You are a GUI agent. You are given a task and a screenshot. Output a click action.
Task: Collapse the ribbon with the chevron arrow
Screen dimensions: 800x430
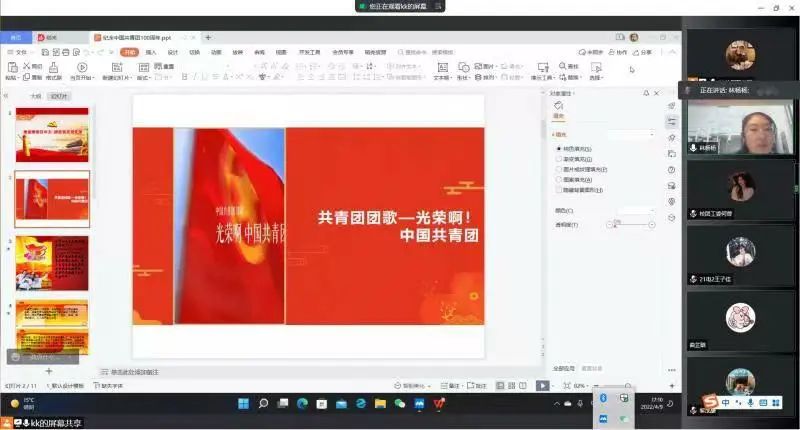[672, 52]
